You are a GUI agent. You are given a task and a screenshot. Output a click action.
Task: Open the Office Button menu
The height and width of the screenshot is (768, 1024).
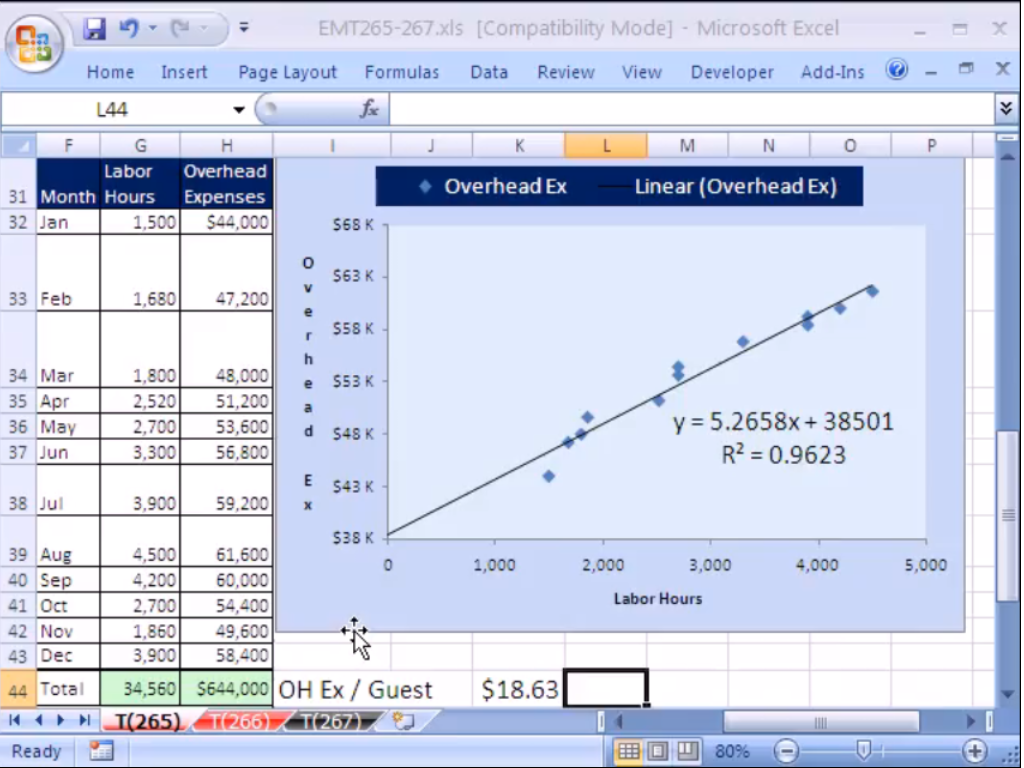pyautogui.click(x=34, y=43)
